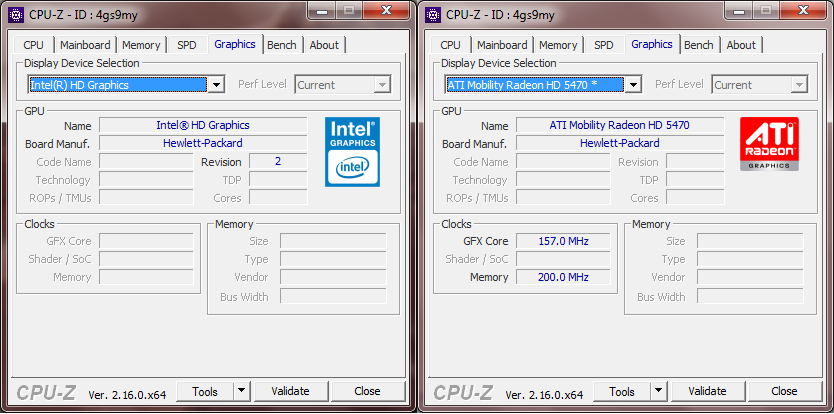Select Graphics tab in left window
The height and width of the screenshot is (414, 834).
click(235, 44)
